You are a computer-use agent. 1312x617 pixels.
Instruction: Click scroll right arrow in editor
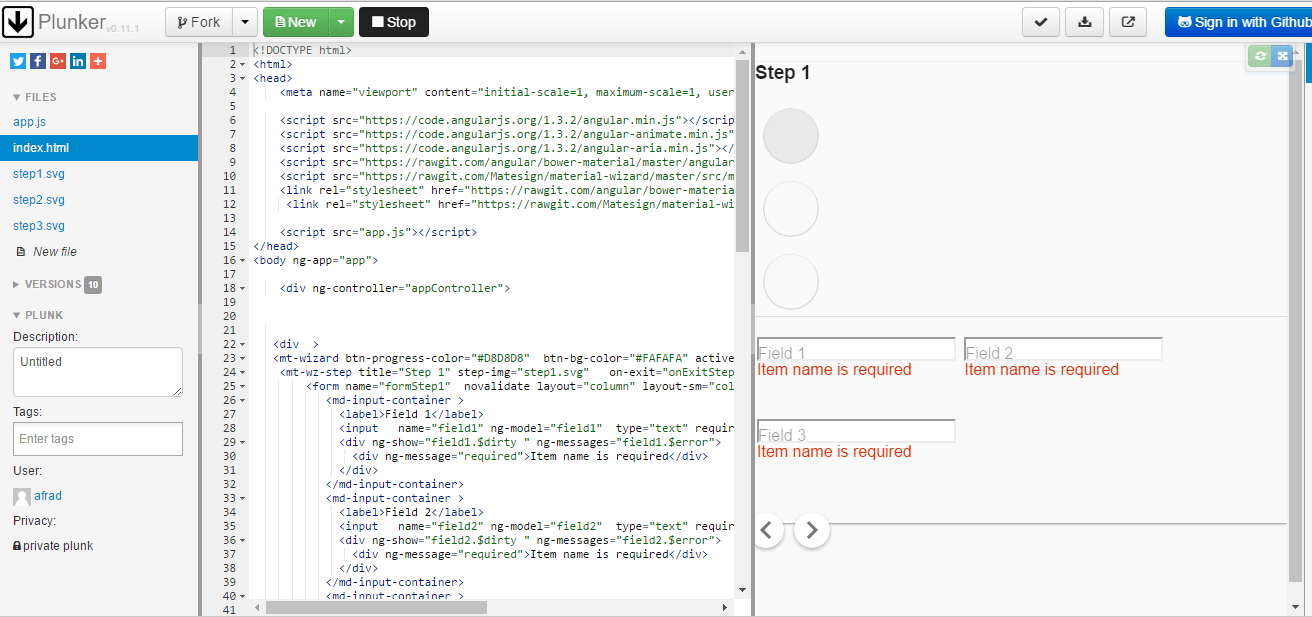[726, 607]
